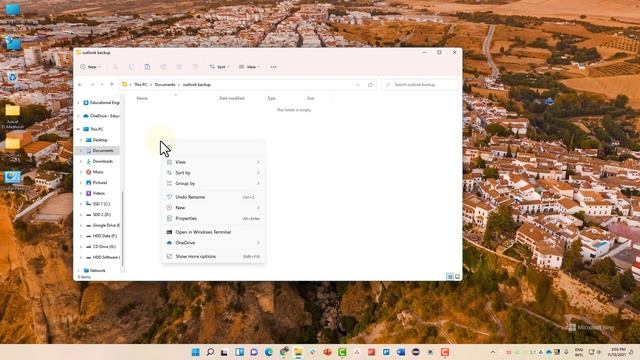Open OneDrive submenu in context menu
Viewport: 640px width, 360px height.
[213, 243]
